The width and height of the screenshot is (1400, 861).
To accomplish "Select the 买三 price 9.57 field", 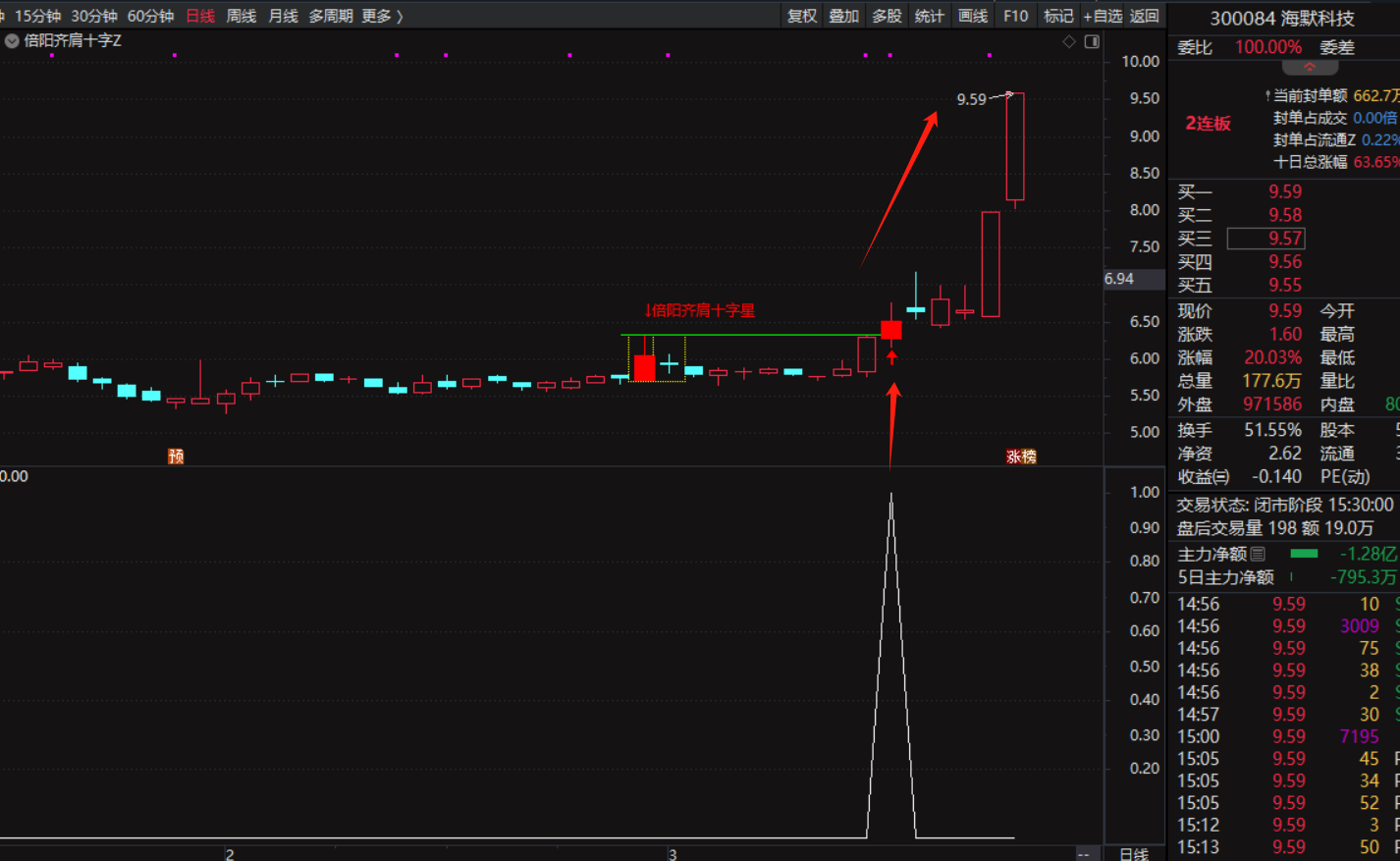I will (1266, 239).
